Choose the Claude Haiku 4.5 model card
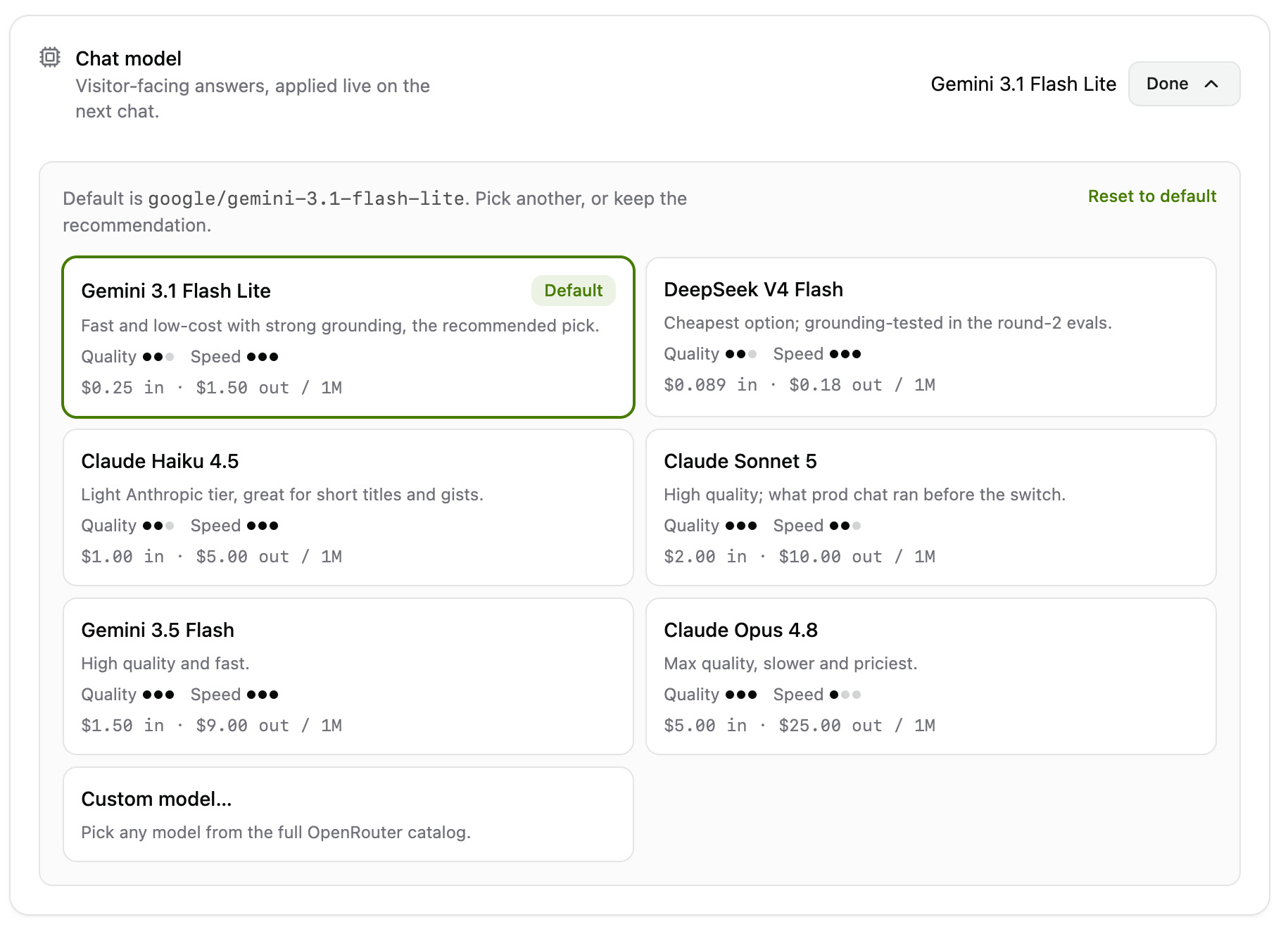The image size is (1288, 929). pos(348,507)
